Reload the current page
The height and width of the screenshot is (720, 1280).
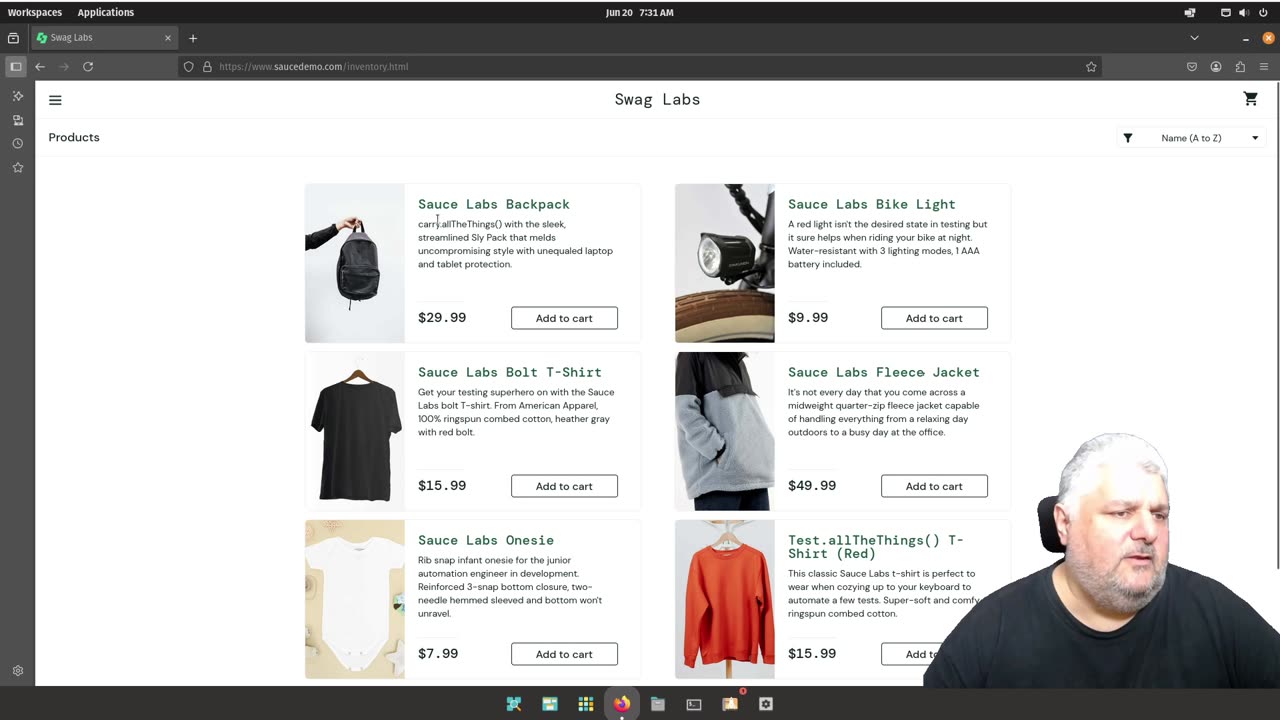[x=88, y=67]
